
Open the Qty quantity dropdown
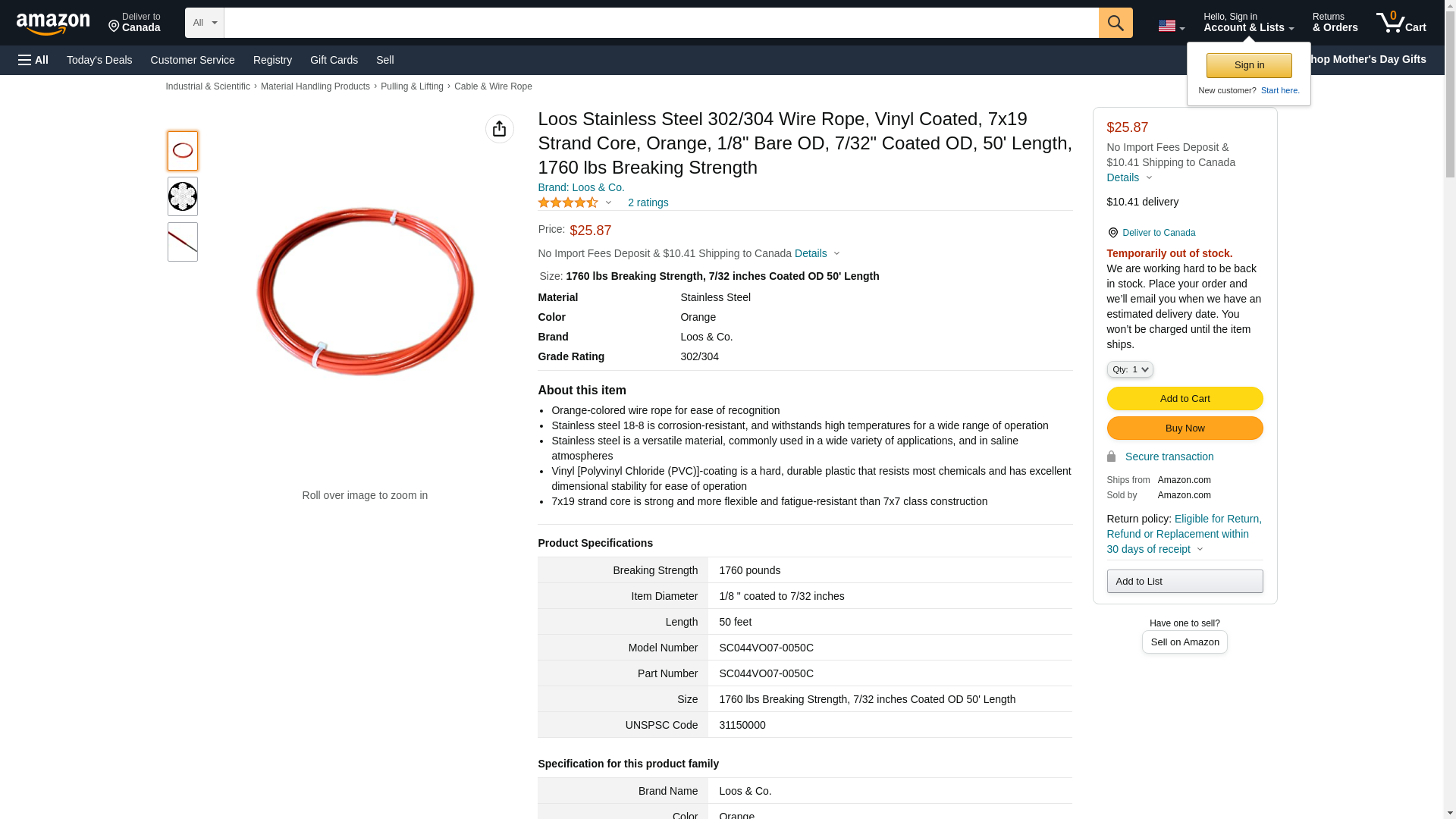click(x=1129, y=369)
